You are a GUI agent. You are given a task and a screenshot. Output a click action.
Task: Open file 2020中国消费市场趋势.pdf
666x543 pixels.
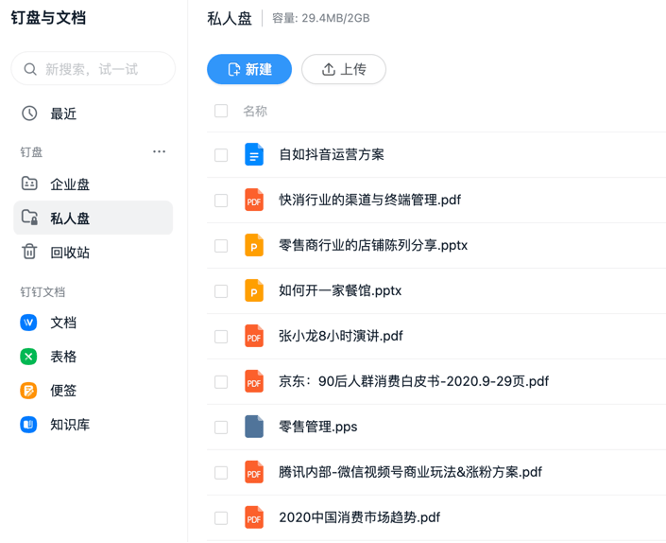359,518
